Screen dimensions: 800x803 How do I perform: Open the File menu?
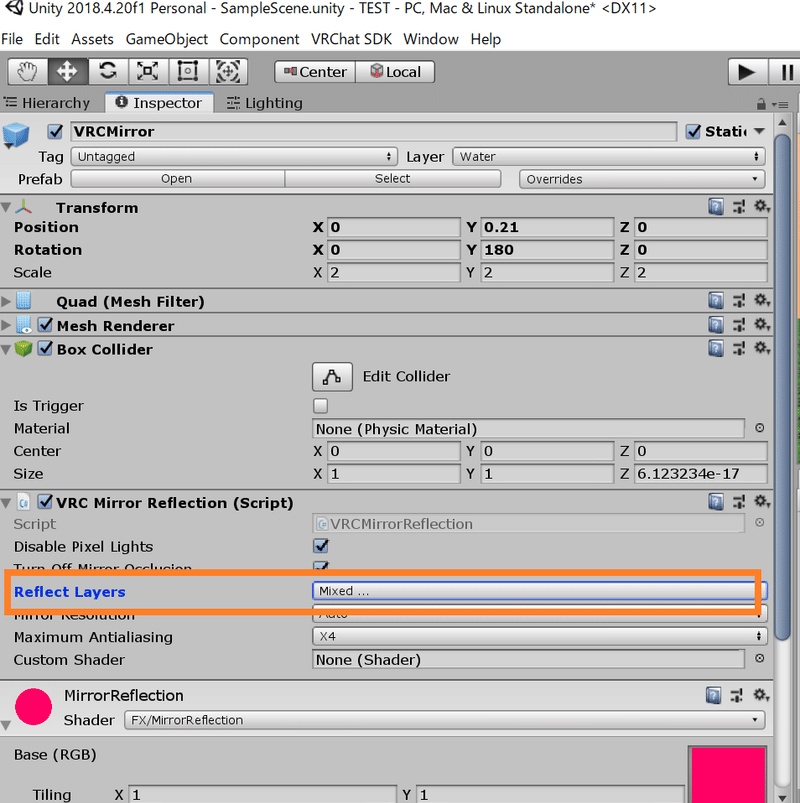(x=12, y=39)
